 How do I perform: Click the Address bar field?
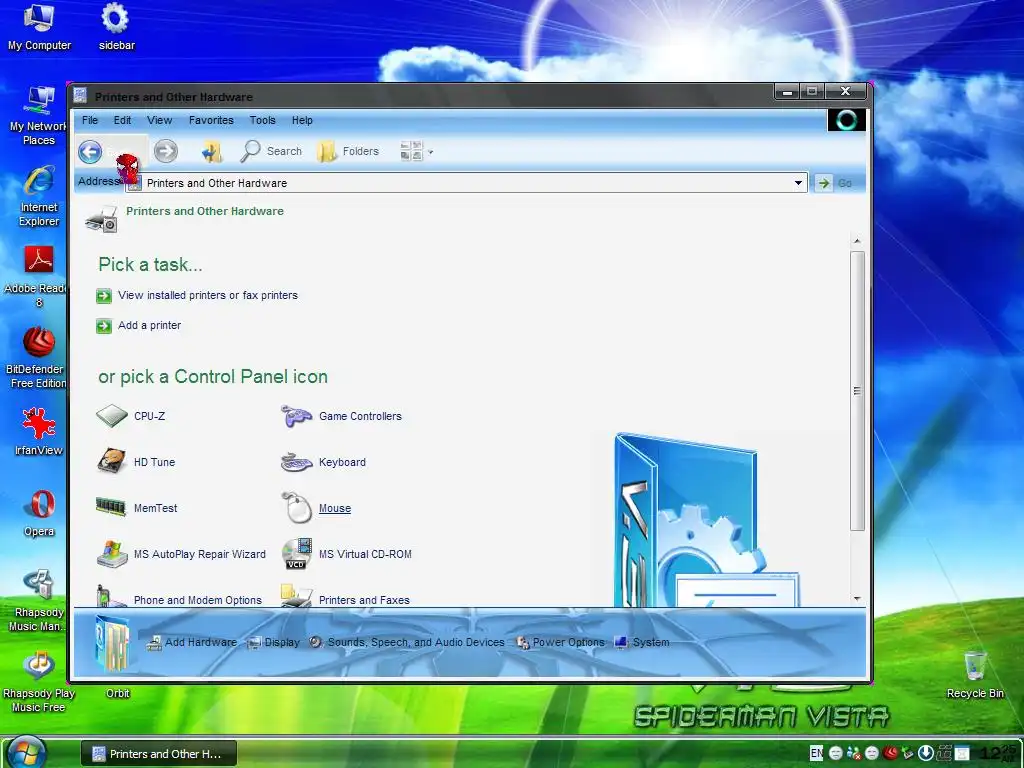pos(466,183)
